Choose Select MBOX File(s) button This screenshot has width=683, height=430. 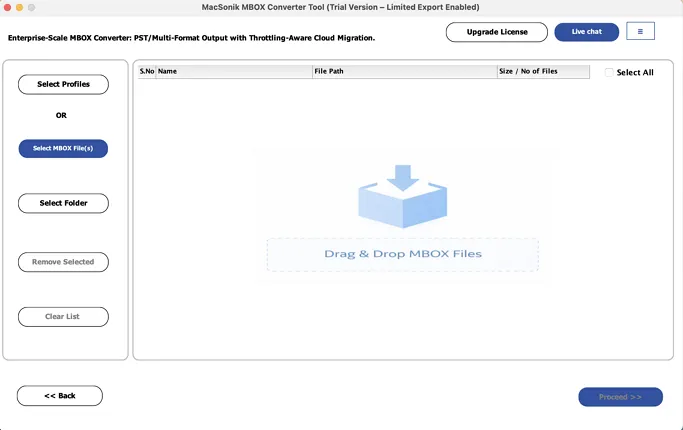63,149
